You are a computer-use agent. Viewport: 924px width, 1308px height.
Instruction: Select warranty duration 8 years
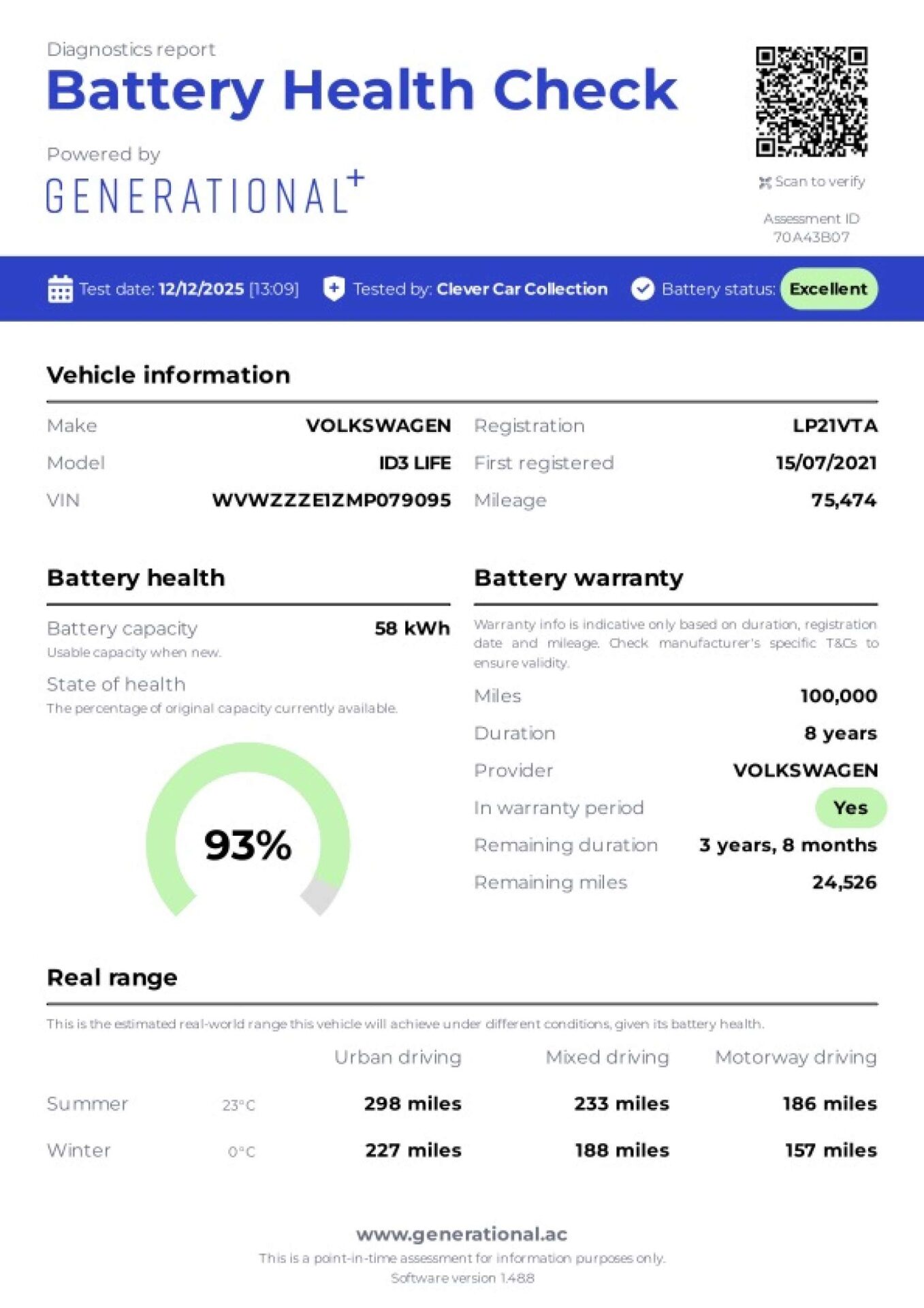(841, 734)
